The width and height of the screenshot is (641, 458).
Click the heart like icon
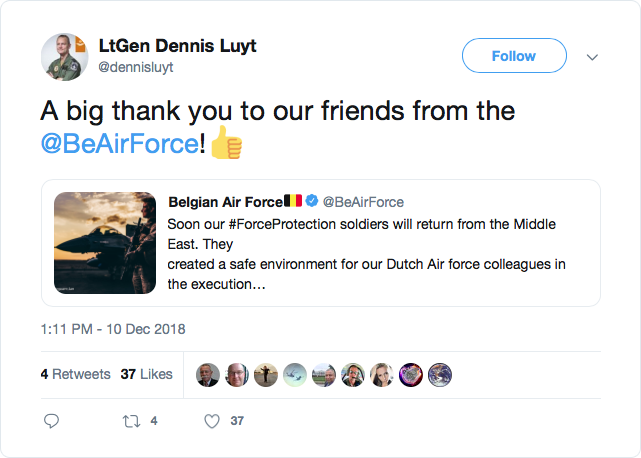coord(211,421)
